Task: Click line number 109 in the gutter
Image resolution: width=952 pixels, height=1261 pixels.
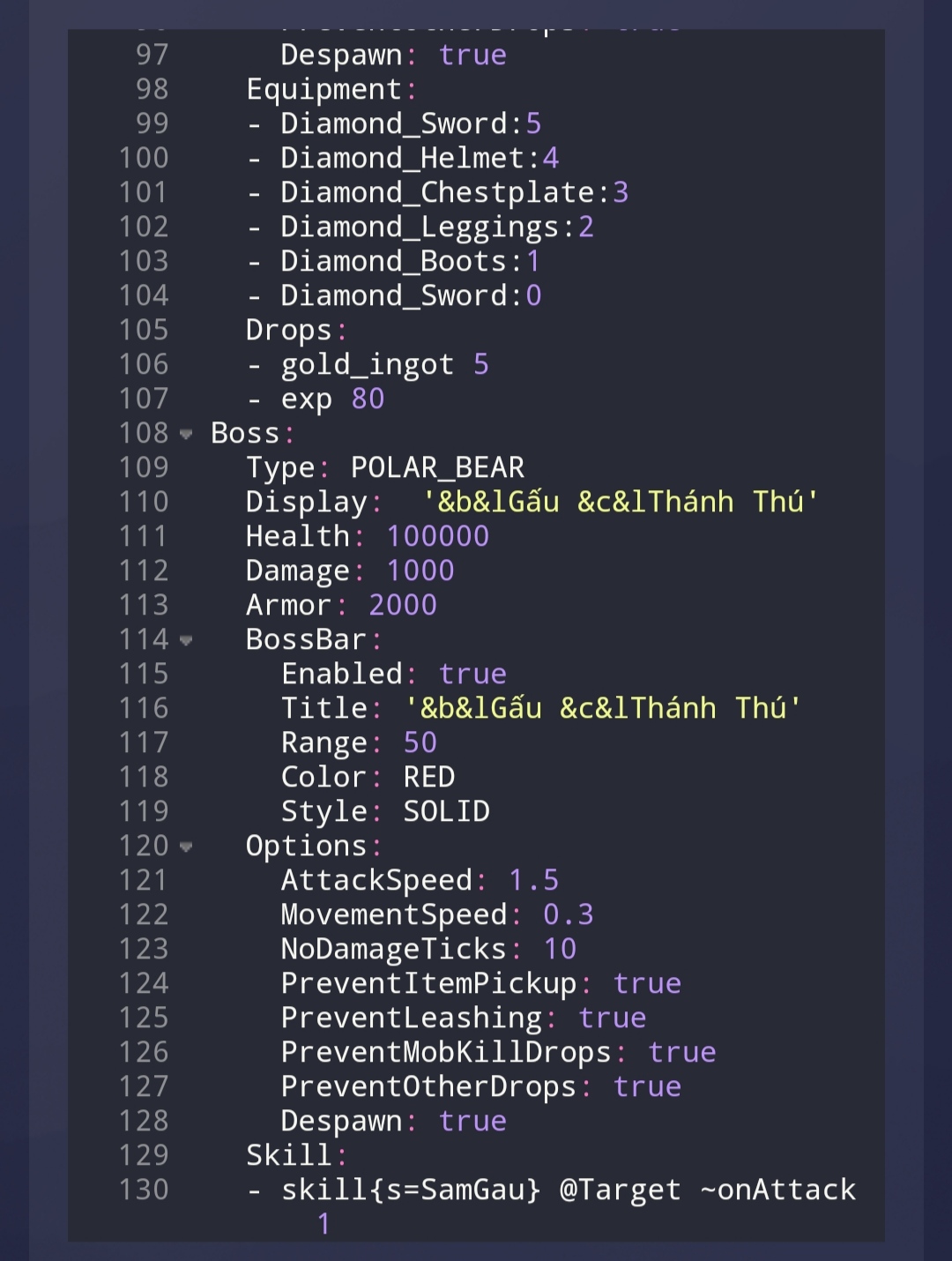Action: [144, 467]
